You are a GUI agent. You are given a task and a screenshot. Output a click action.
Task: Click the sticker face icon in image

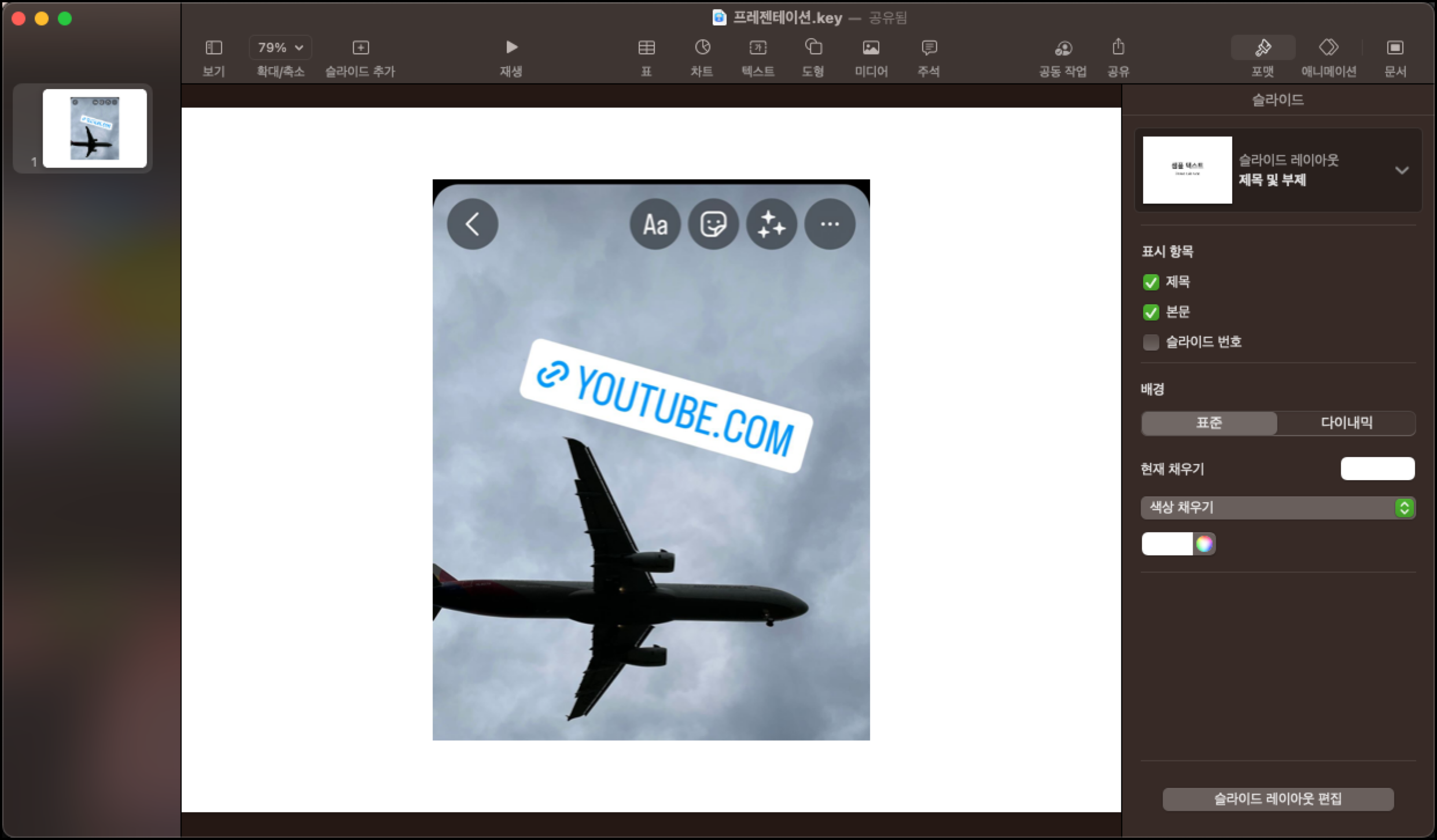point(713,224)
